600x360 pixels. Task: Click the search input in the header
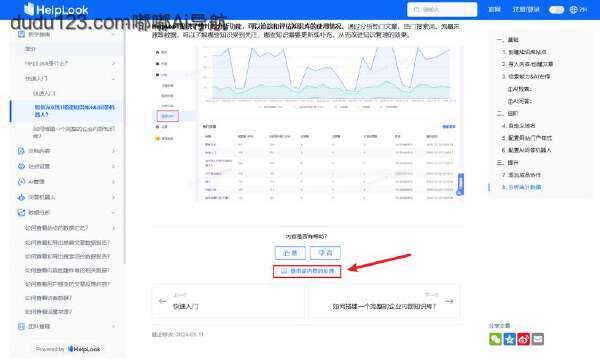tap(442, 10)
